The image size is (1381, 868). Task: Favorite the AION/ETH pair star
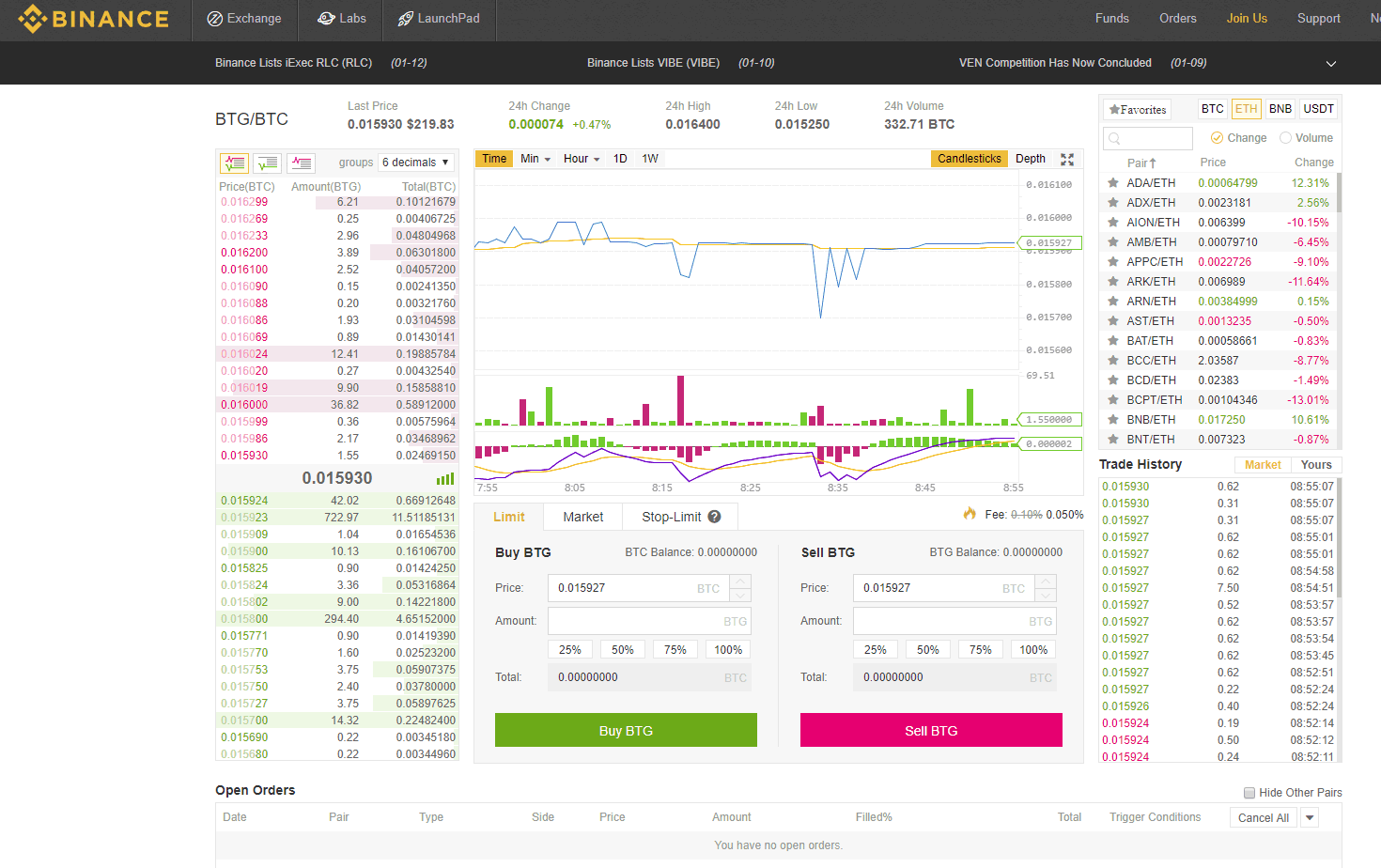[x=1113, y=223]
